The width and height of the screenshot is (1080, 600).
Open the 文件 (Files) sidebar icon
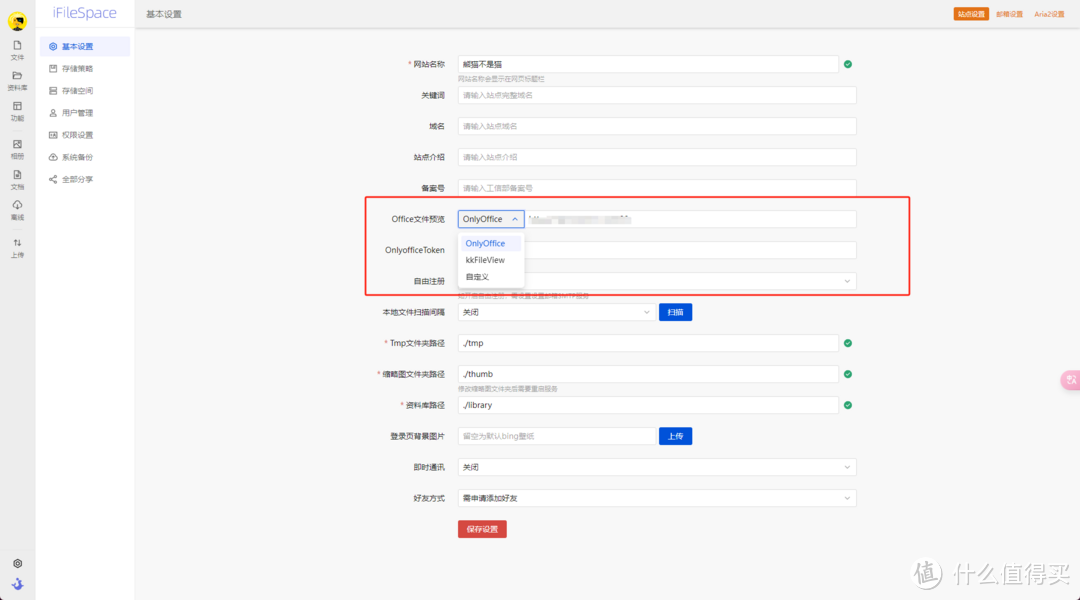tap(17, 49)
